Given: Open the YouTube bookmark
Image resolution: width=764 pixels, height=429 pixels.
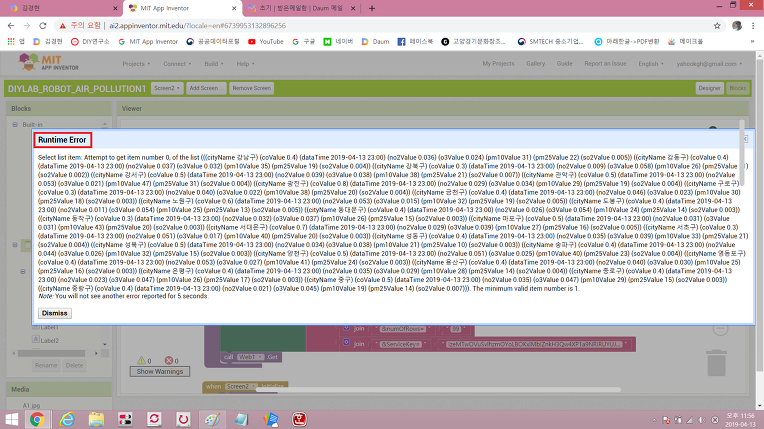Looking at the screenshot, I should 266,42.
